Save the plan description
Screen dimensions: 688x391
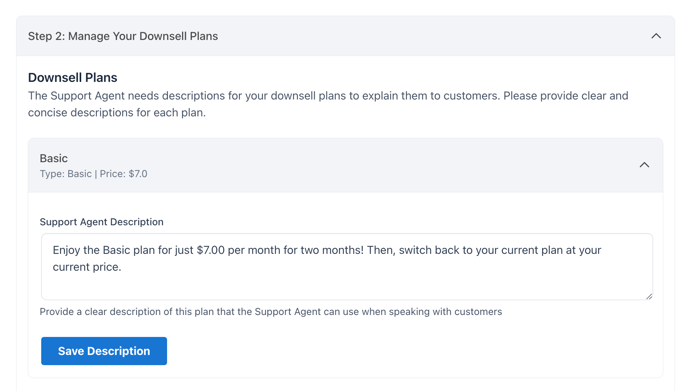[x=104, y=351]
